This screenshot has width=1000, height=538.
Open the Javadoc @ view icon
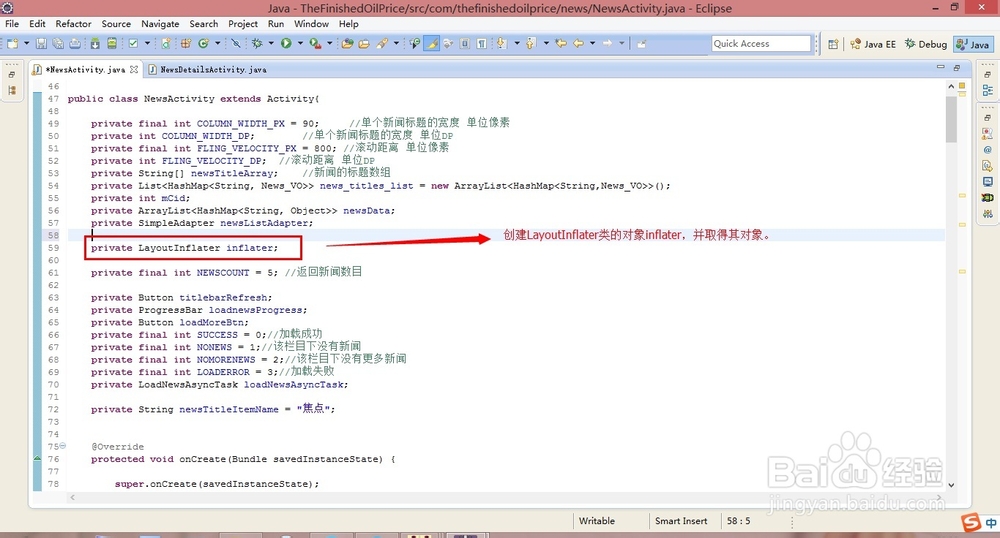point(987,150)
